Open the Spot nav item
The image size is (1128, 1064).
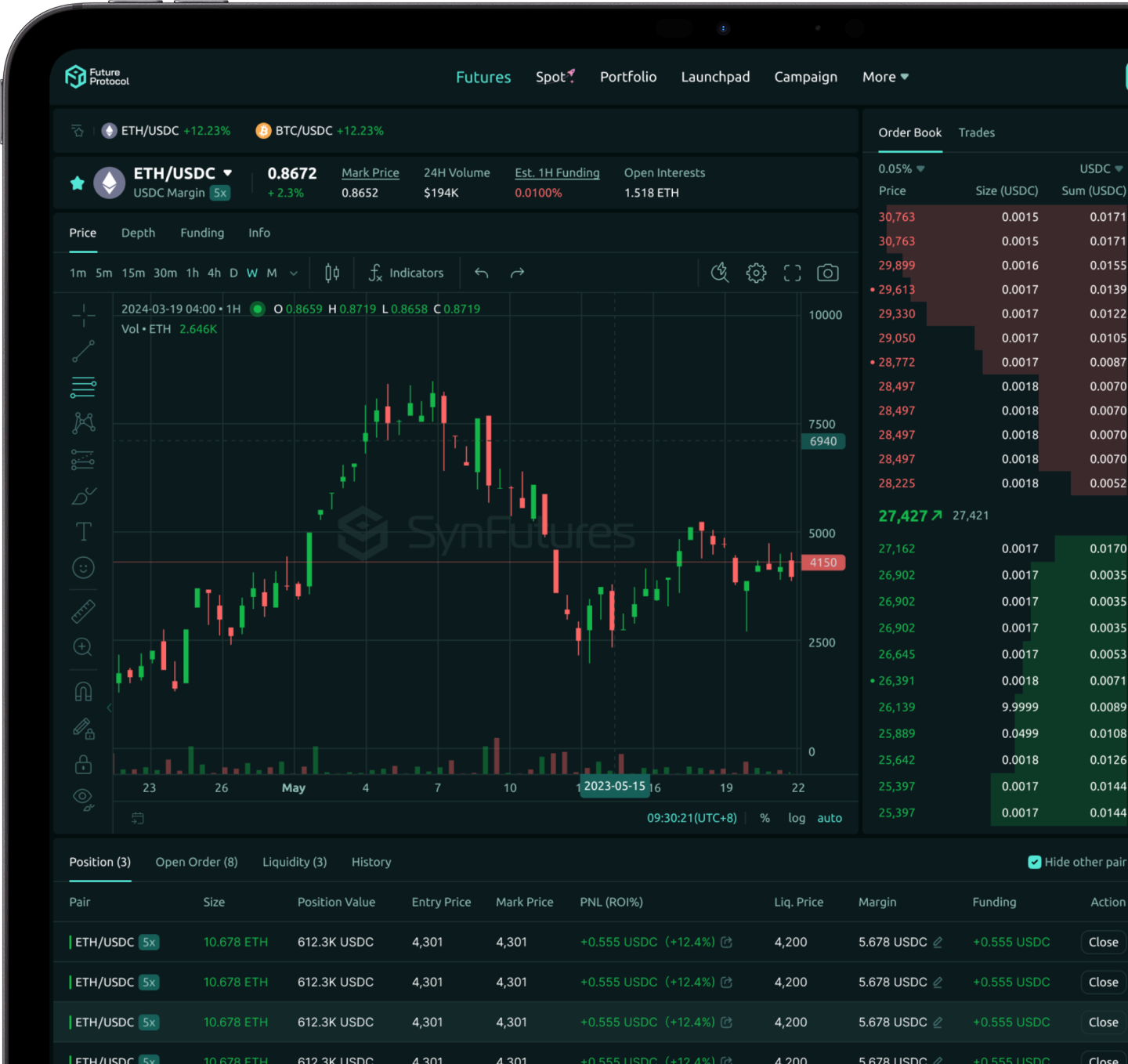pos(555,77)
